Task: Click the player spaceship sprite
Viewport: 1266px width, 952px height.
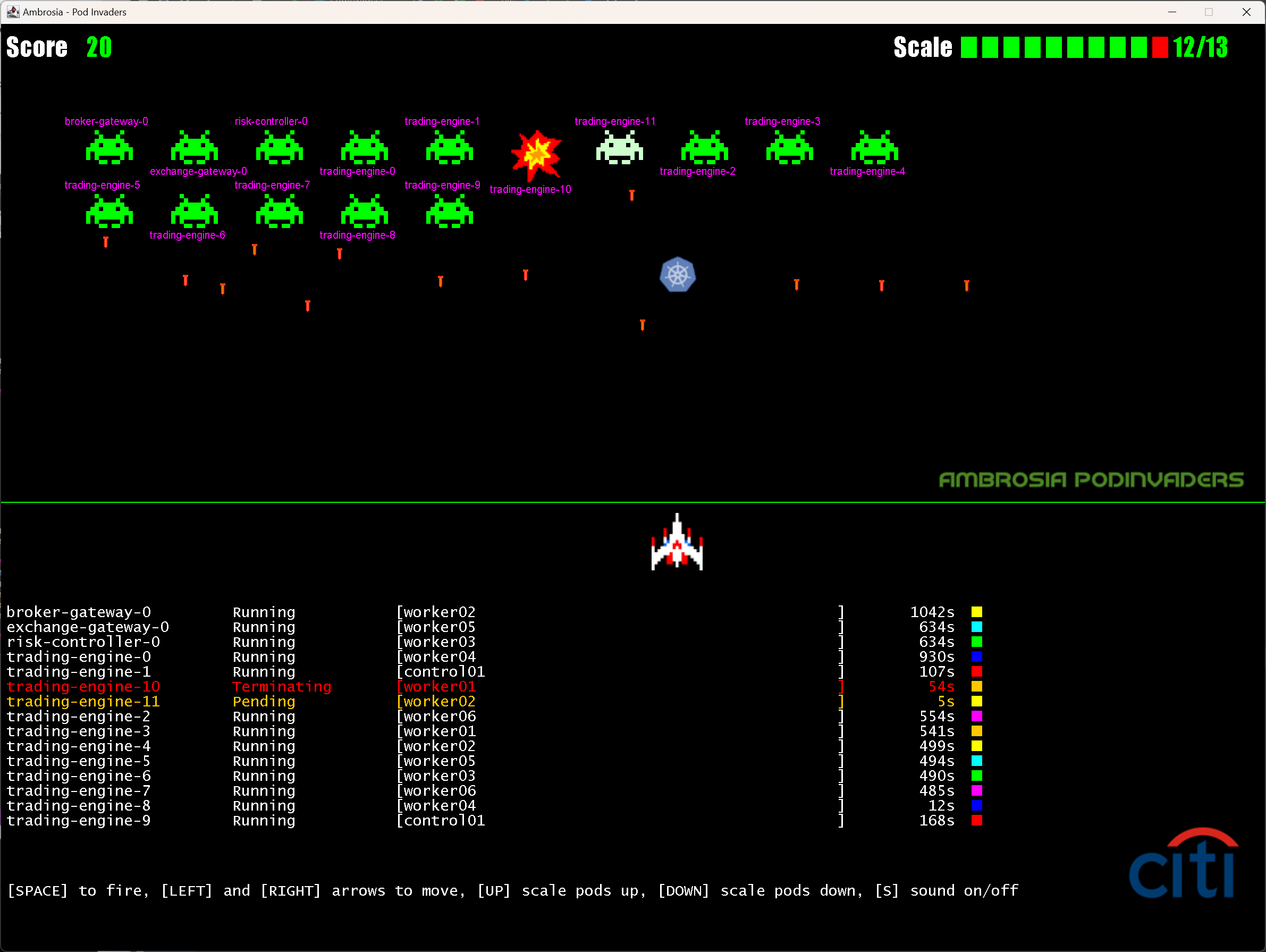Action: (677, 544)
